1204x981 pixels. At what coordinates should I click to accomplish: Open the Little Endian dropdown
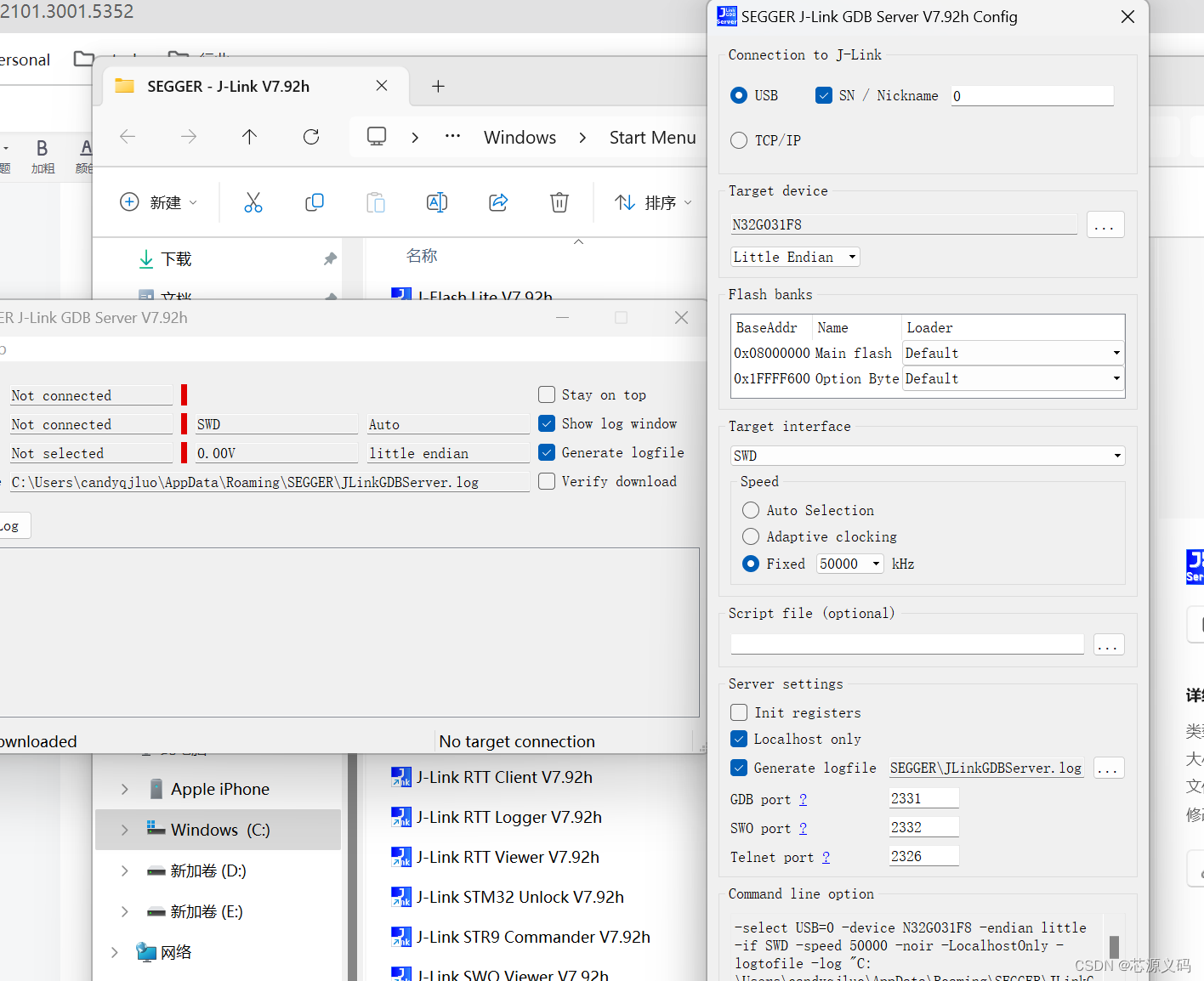coord(795,257)
